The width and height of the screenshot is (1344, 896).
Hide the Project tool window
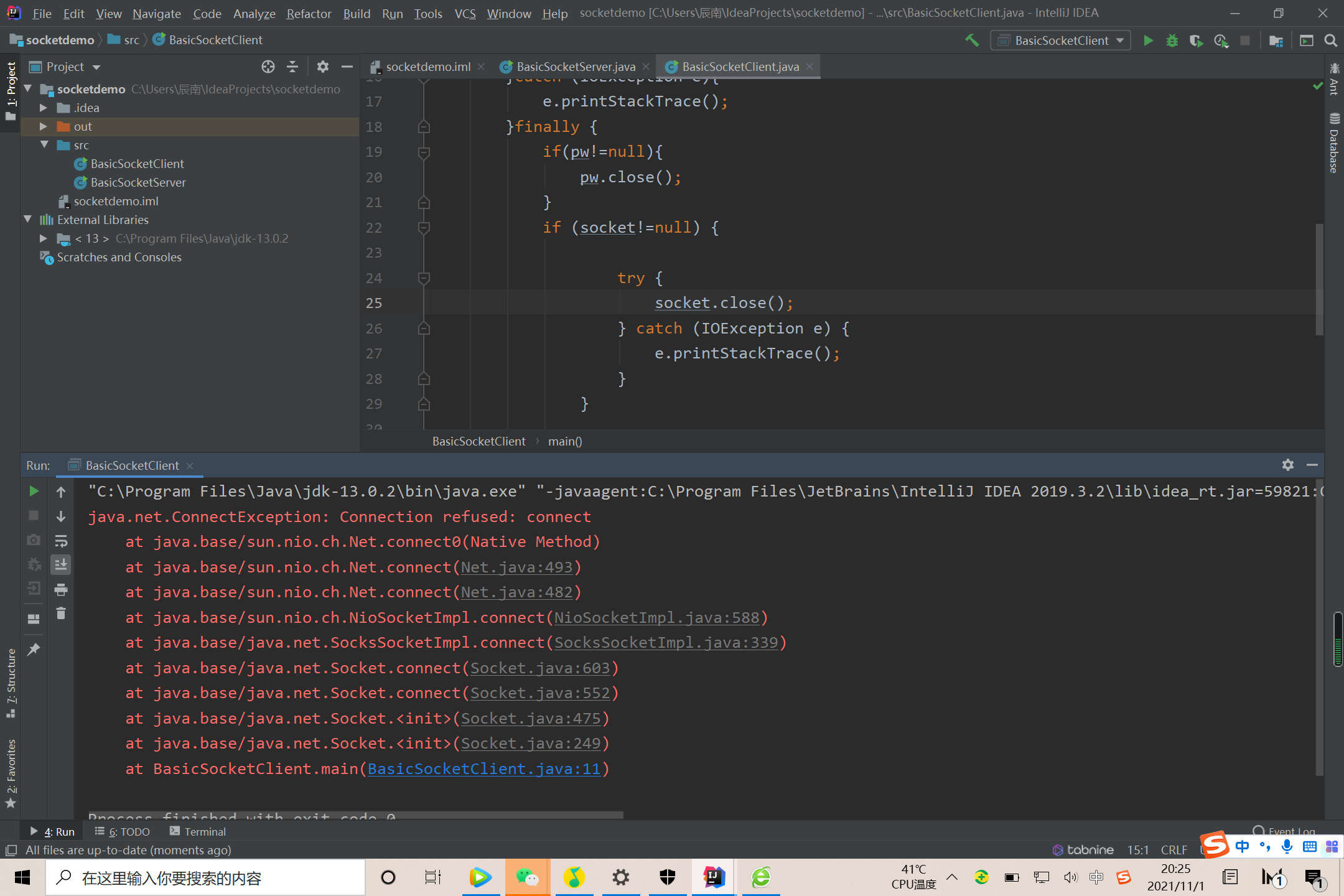(x=347, y=67)
